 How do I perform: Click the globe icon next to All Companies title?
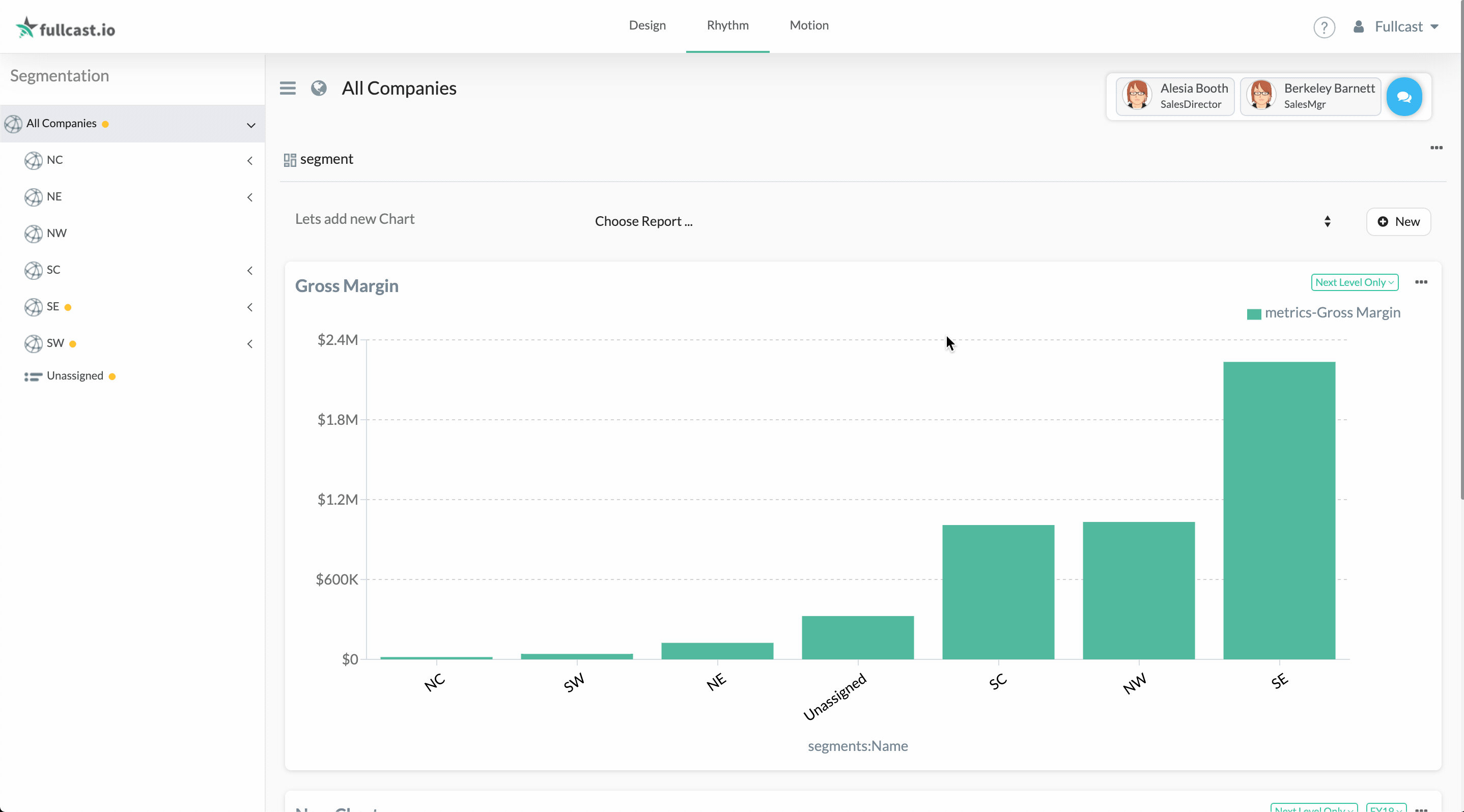pos(319,89)
